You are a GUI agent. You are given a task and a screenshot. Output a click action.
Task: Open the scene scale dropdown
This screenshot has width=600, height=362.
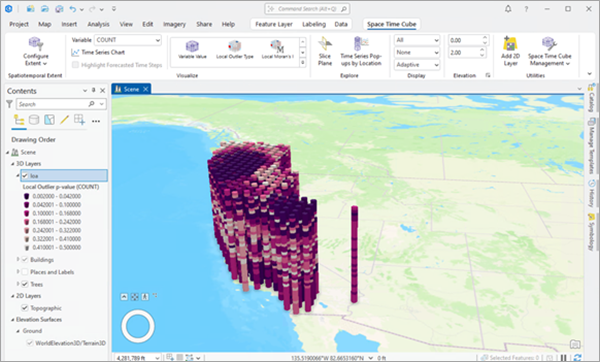point(157,358)
